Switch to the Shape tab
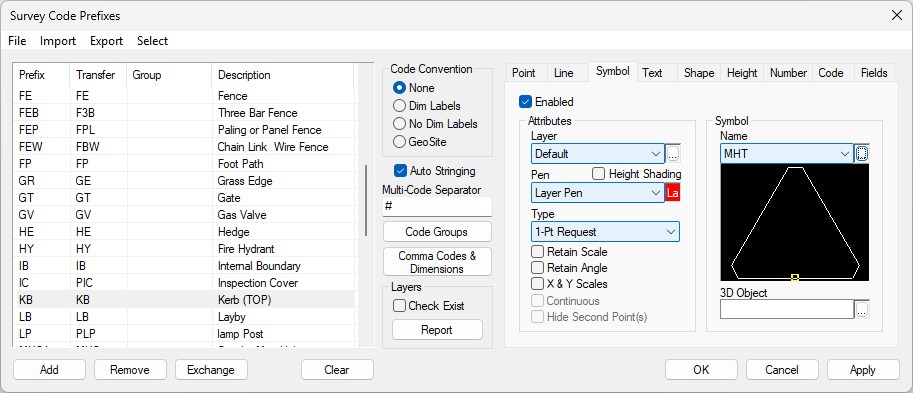 click(x=699, y=73)
